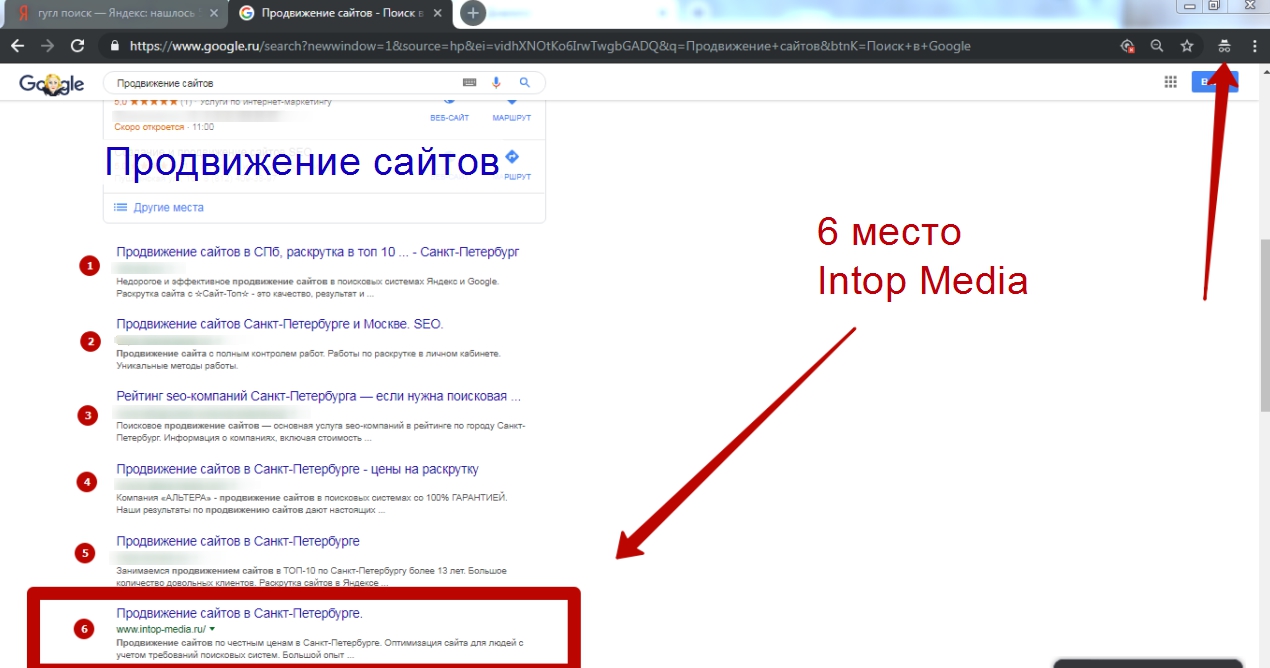Click the address bar URL
Screen dimensions: 1270x668
[549, 46]
